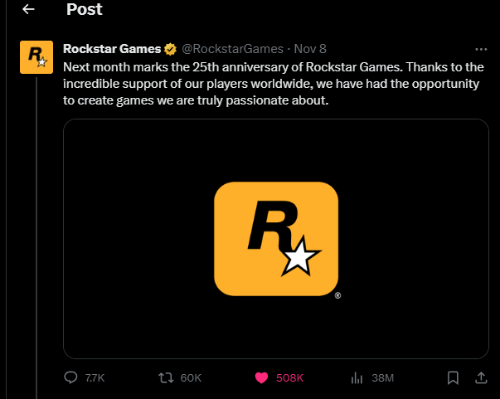This screenshot has height=399, width=500.
Task: Open view analytics bar chart icon
Action: (x=357, y=378)
